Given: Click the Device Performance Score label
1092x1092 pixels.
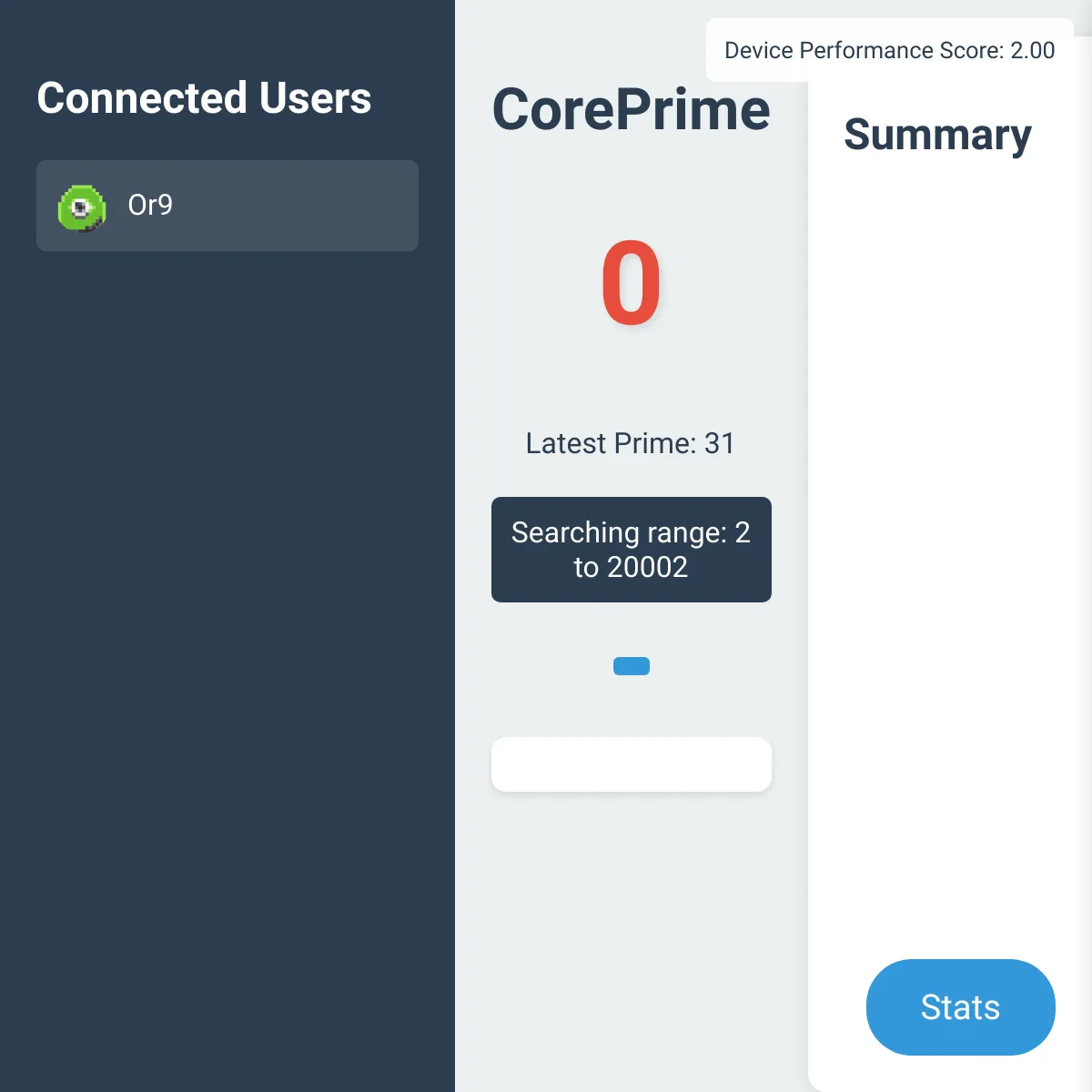Looking at the screenshot, I should click(x=864, y=50).
